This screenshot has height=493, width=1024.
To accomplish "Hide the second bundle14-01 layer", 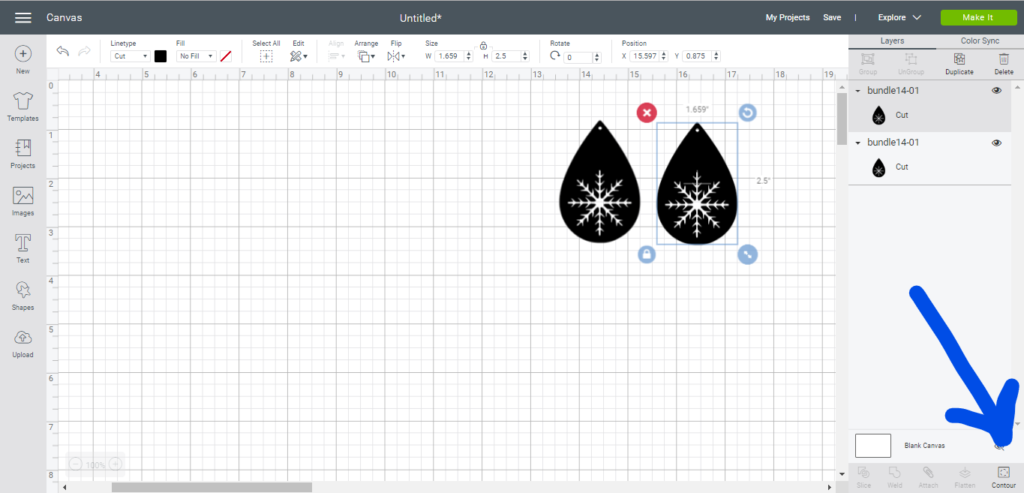I will click(997, 143).
